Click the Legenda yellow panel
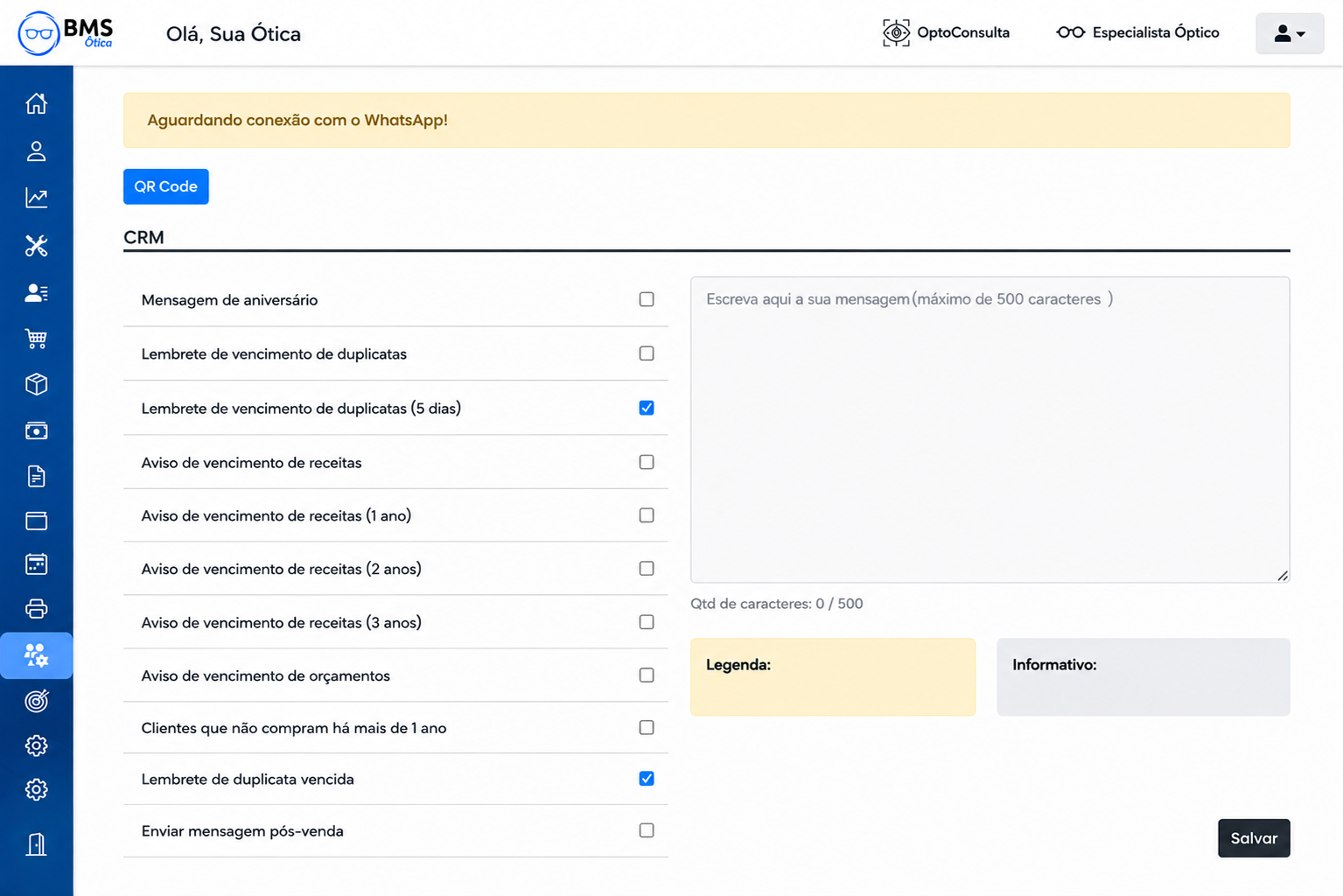 [x=833, y=677]
